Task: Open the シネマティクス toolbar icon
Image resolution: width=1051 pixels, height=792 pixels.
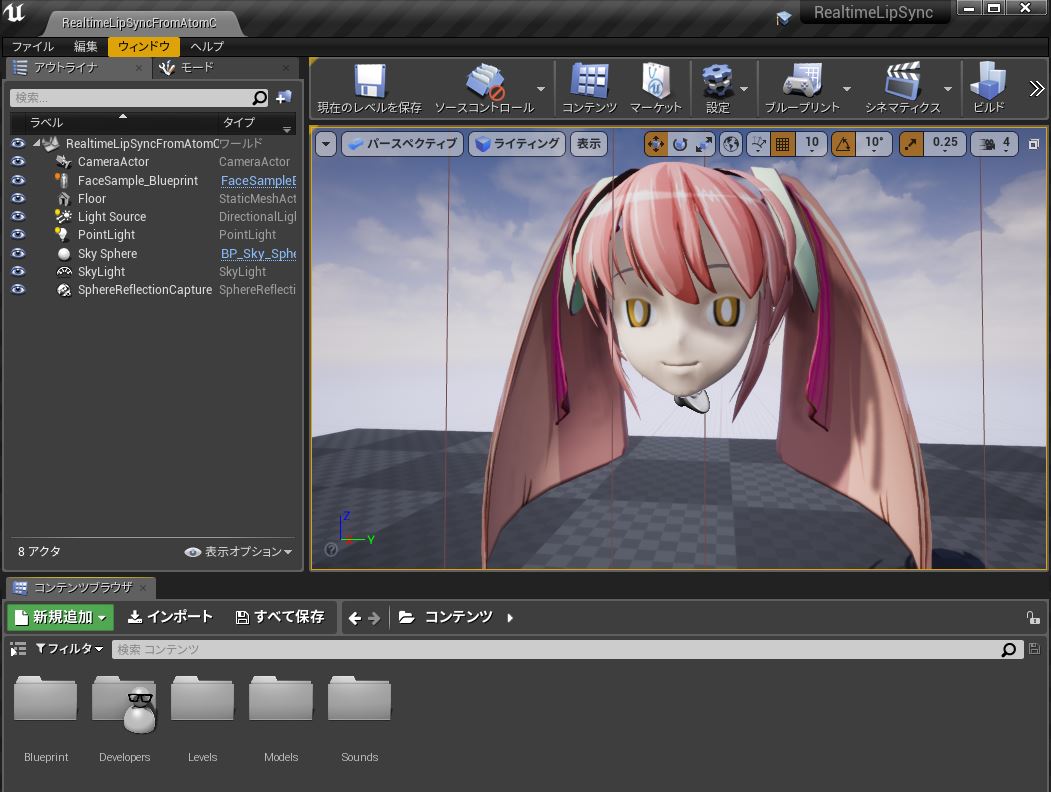Action: click(x=903, y=85)
